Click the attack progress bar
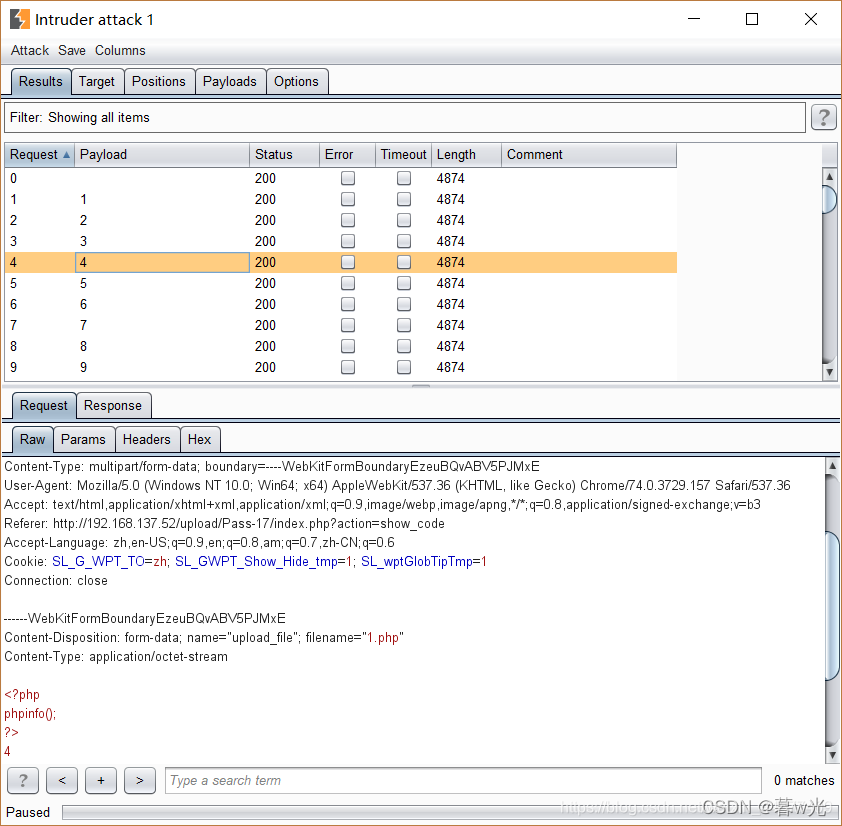Viewport: 842px width, 826px height. point(448,812)
